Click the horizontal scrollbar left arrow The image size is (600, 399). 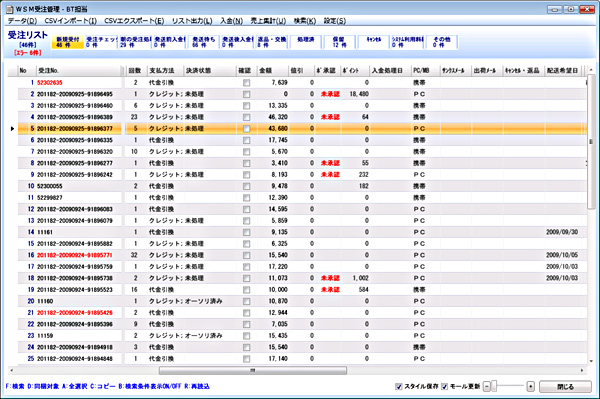point(11,370)
